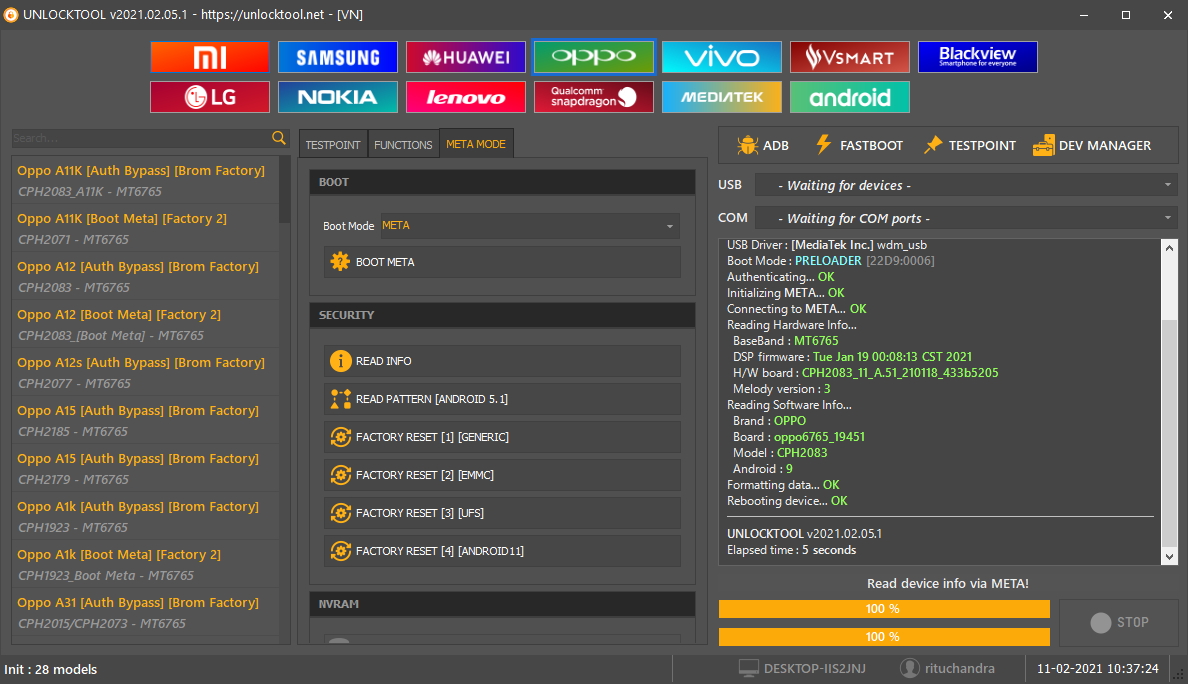This screenshot has width=1188, height=684.
Task: Click the model list scrollbar thumb
Action: coord(285,189)
